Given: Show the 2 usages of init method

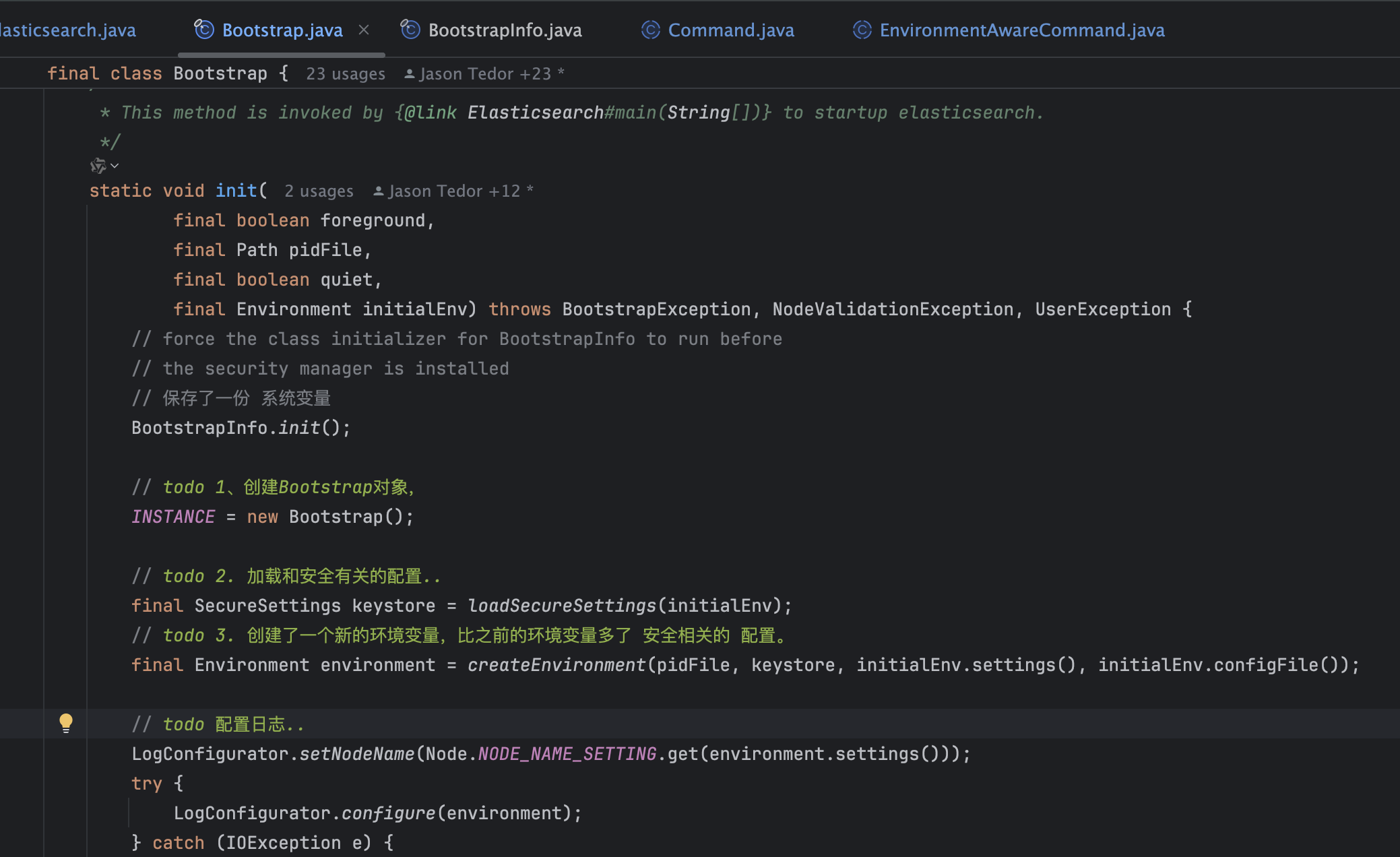Looking at the screenshot, I should (319, 191).
